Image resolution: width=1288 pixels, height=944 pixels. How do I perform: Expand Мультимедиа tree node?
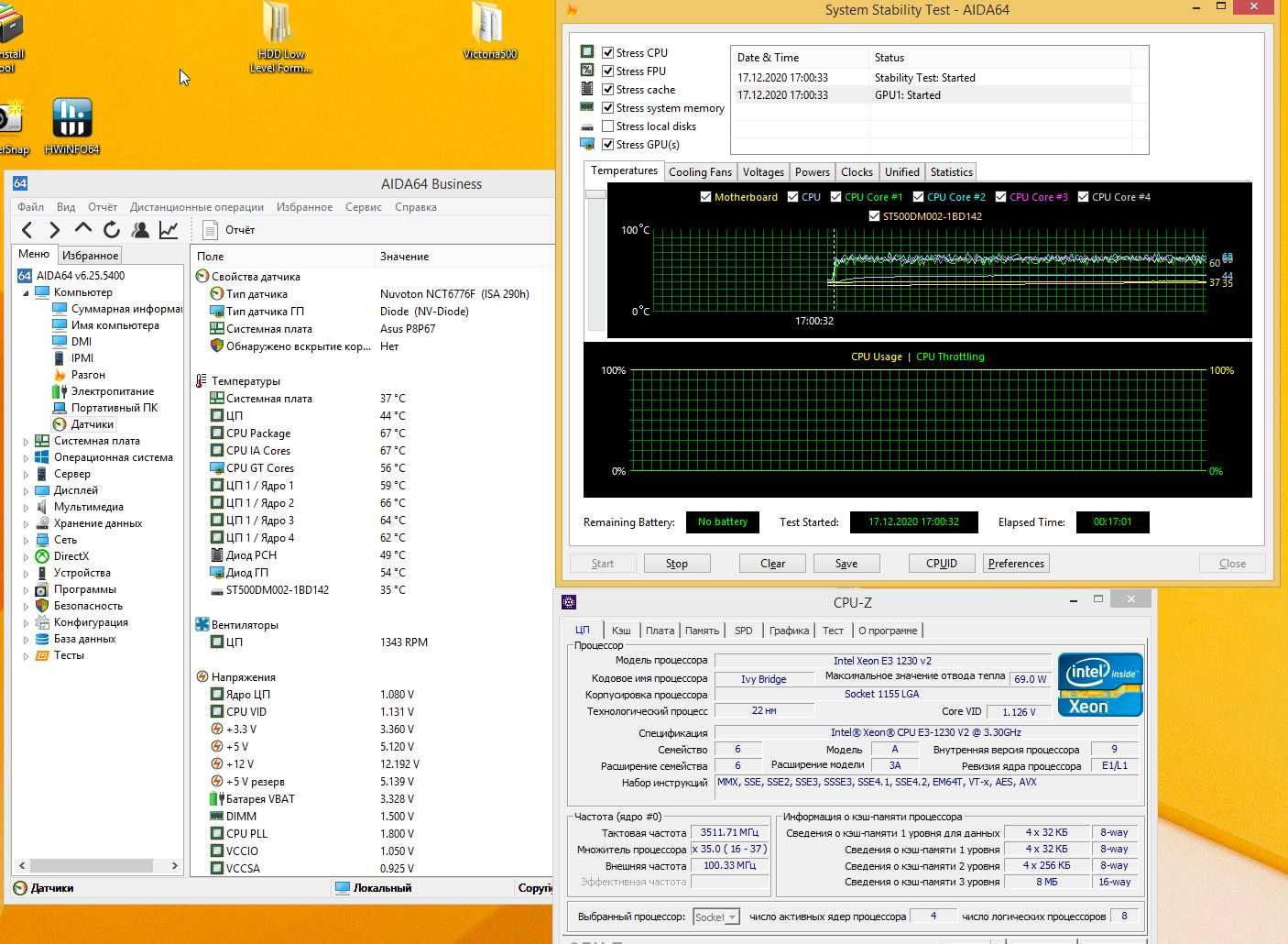[x=26, y=507]
